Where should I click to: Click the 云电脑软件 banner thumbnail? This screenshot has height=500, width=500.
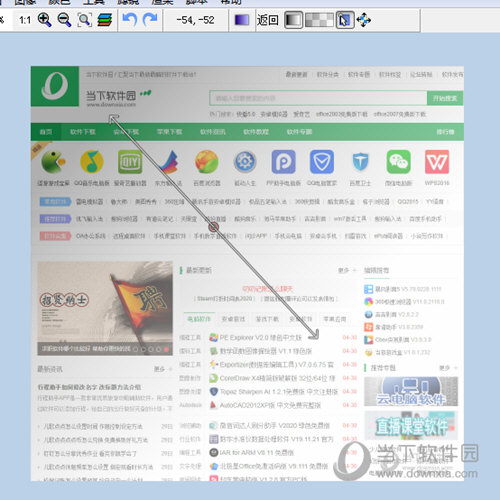411,392
